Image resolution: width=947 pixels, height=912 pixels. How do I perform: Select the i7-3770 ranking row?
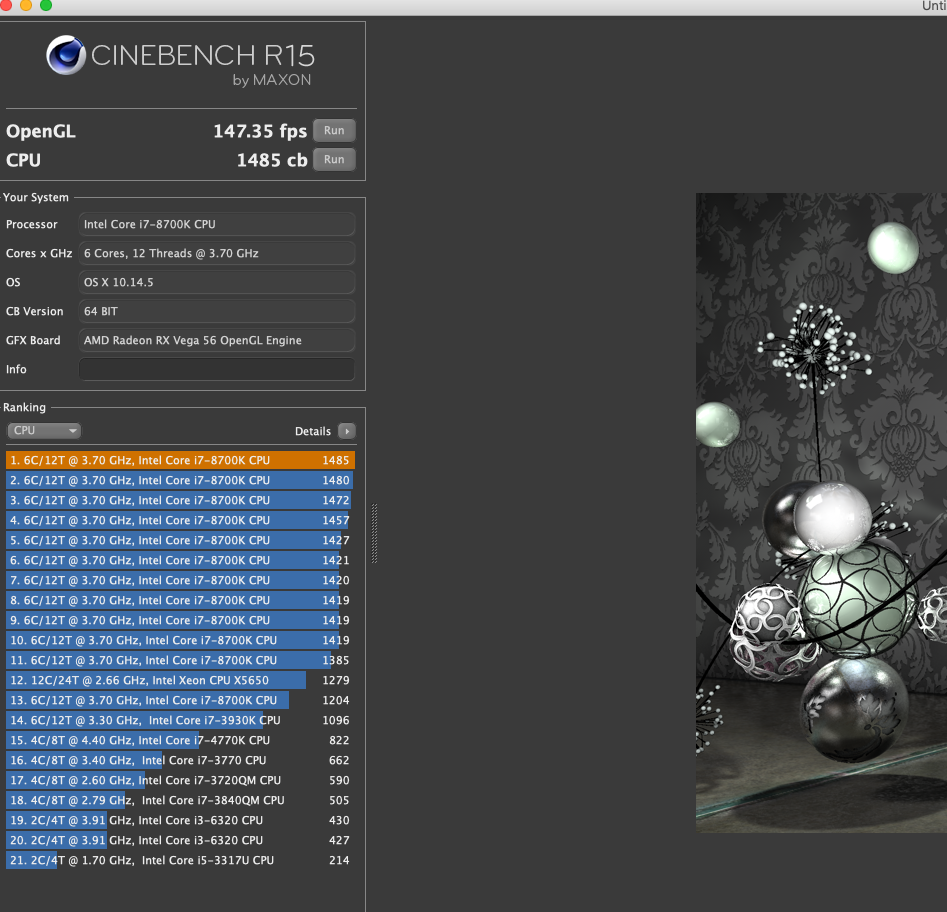coord(180,760)
